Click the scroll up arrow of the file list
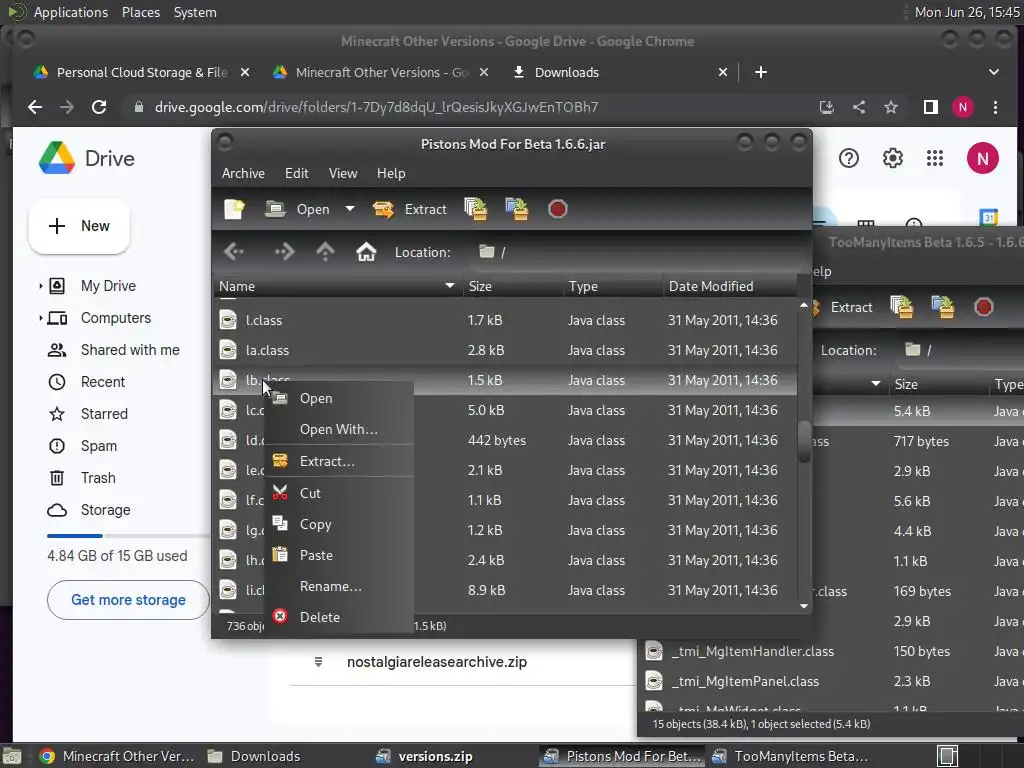Screen dimensions: 1024x768 [x=804, y=305]
